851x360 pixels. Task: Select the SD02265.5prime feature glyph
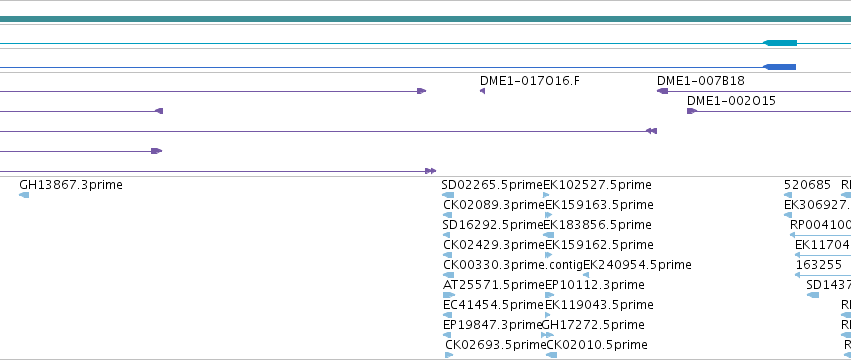click(x=448, y=195)
